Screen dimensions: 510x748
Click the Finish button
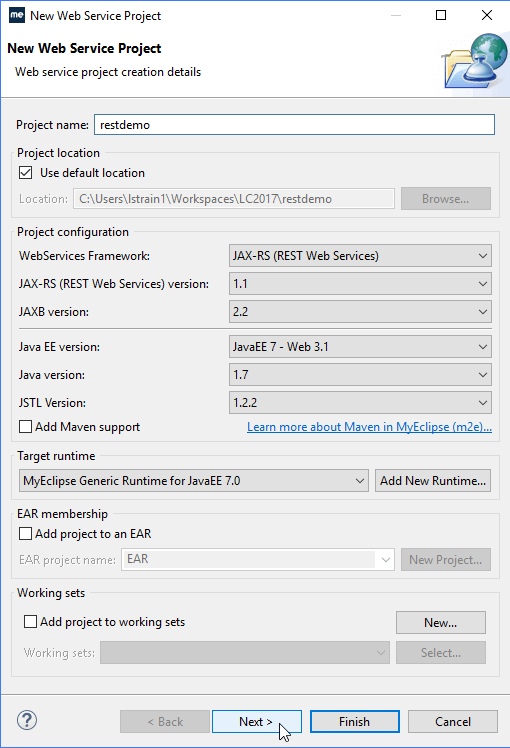(354, 722)
